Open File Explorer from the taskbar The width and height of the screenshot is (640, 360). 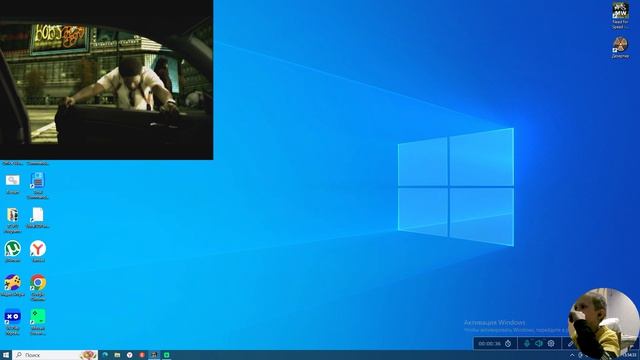tap(117, 355)
